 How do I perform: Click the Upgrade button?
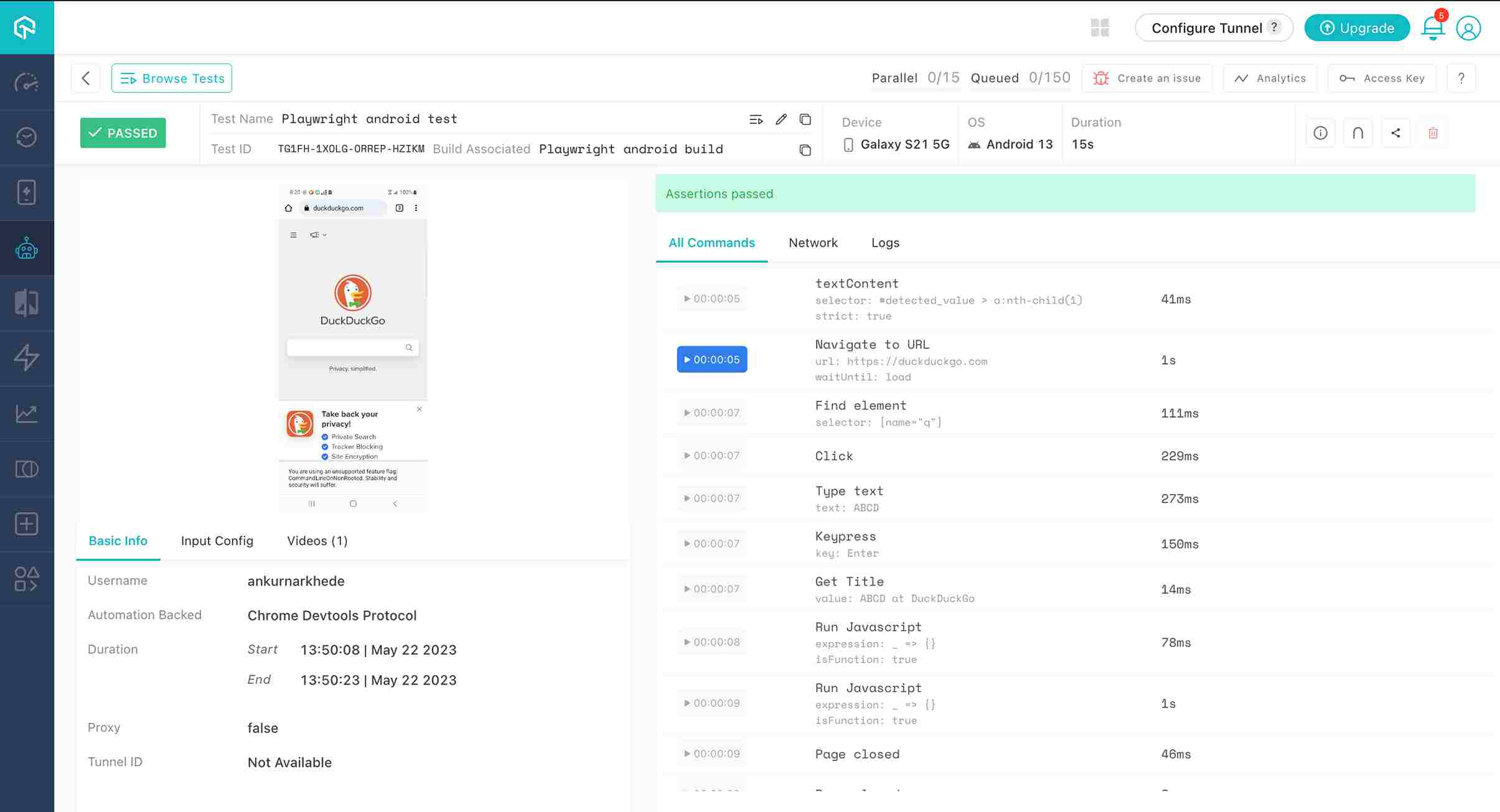click(1357, 28)
